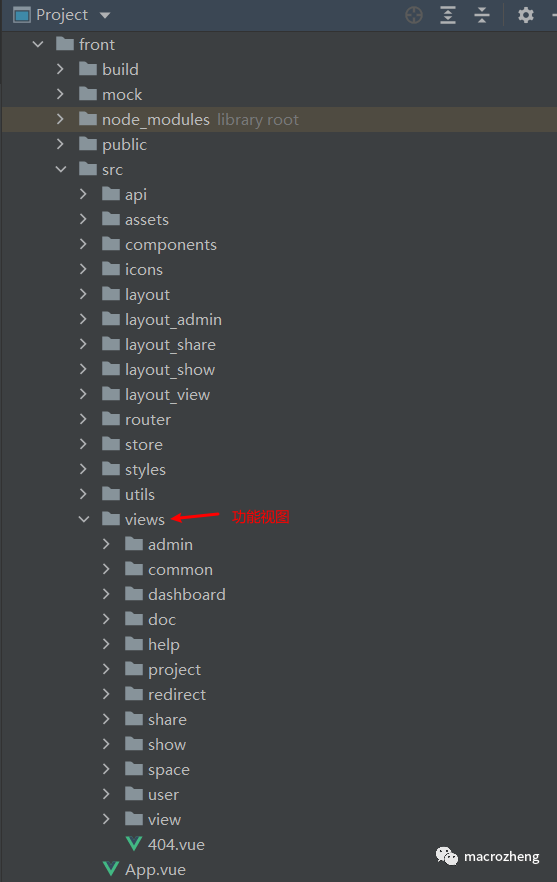This screenshot has width=557, height=882.
Task: Select the layout_admin folder
Action: coord(173,320)
